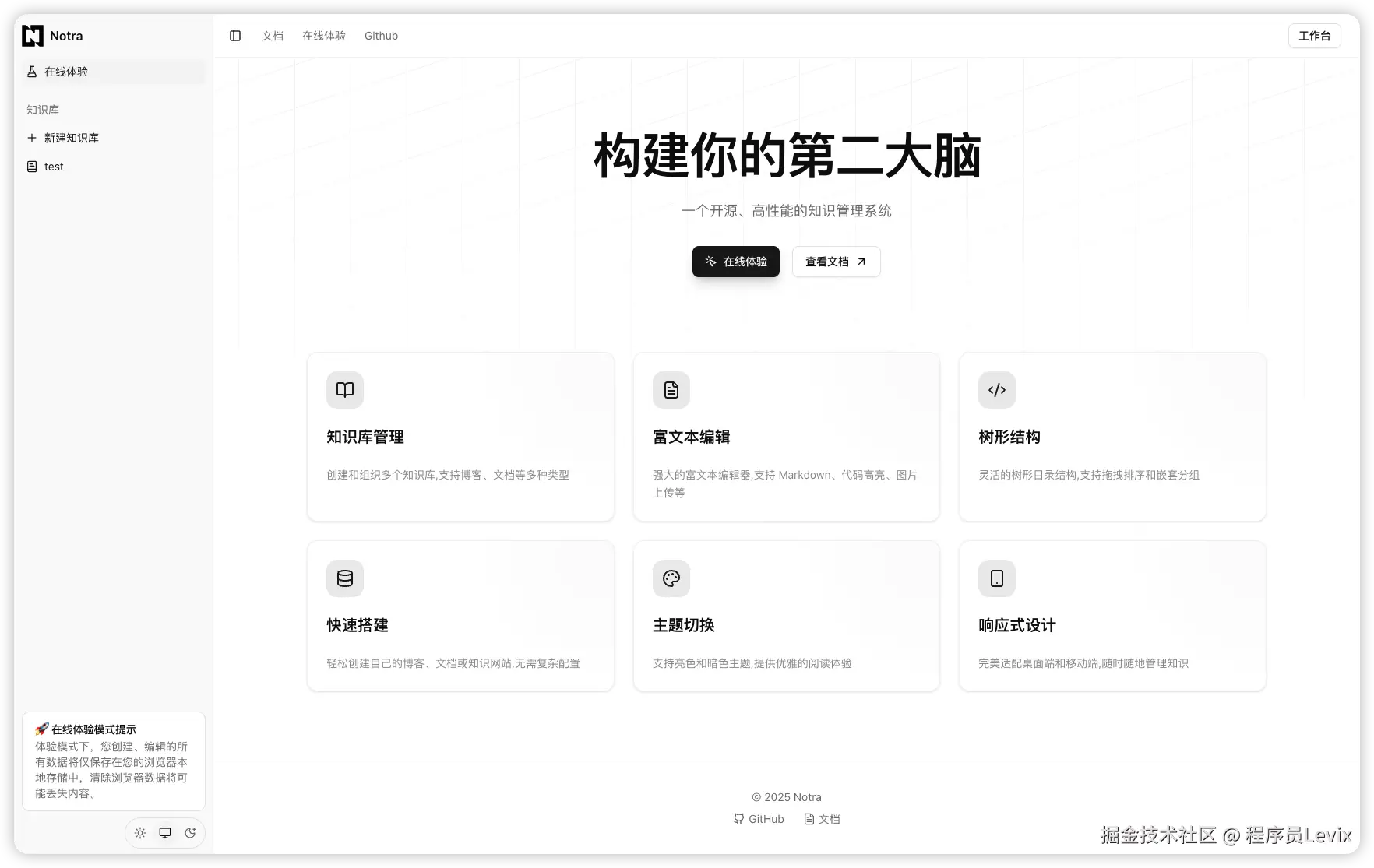
Task: Expand 新建知识库 with the plus icon
Action: tap(32, 138)
